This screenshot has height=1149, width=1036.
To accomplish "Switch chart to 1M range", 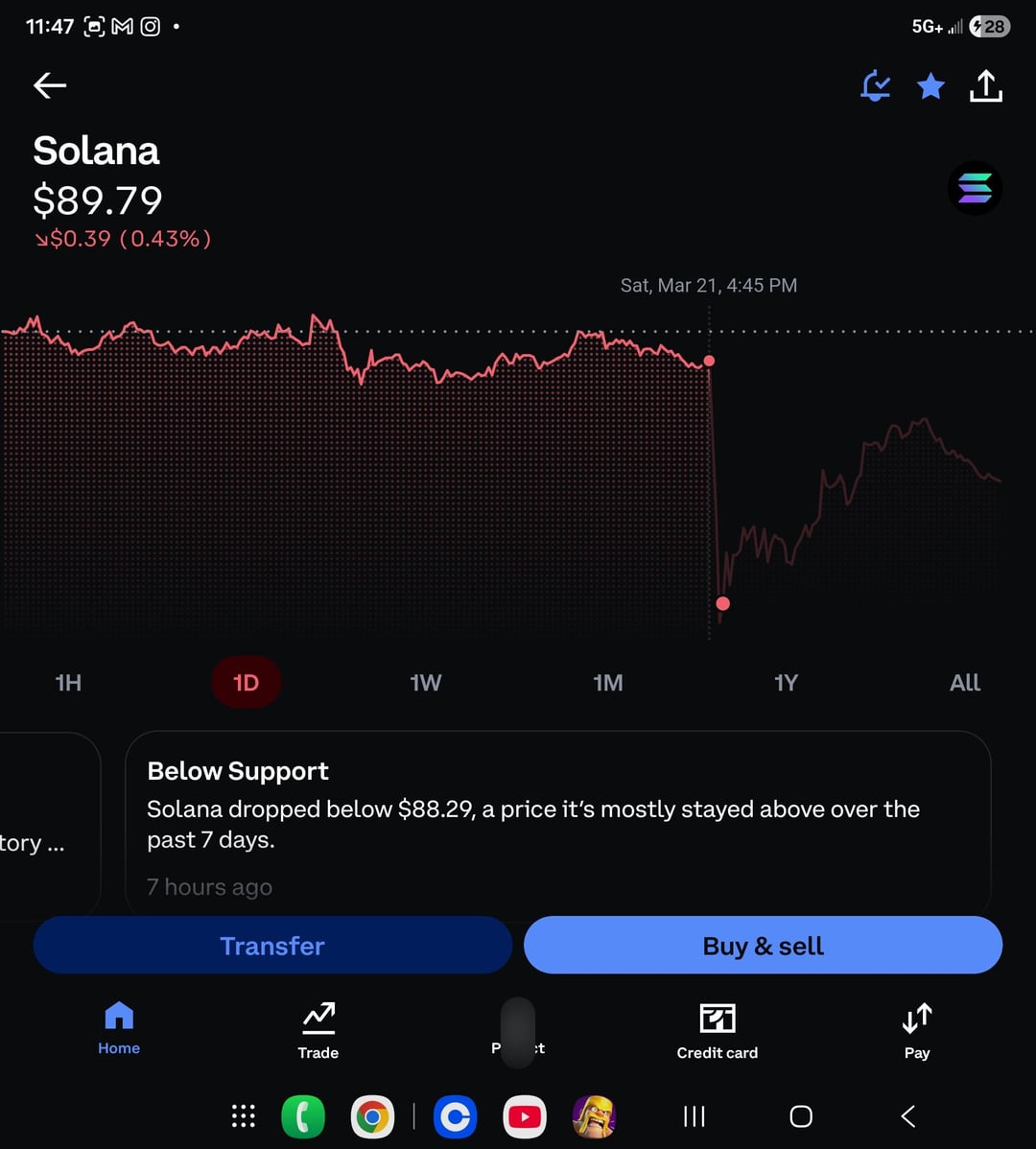I will click(x=608, y=683).
